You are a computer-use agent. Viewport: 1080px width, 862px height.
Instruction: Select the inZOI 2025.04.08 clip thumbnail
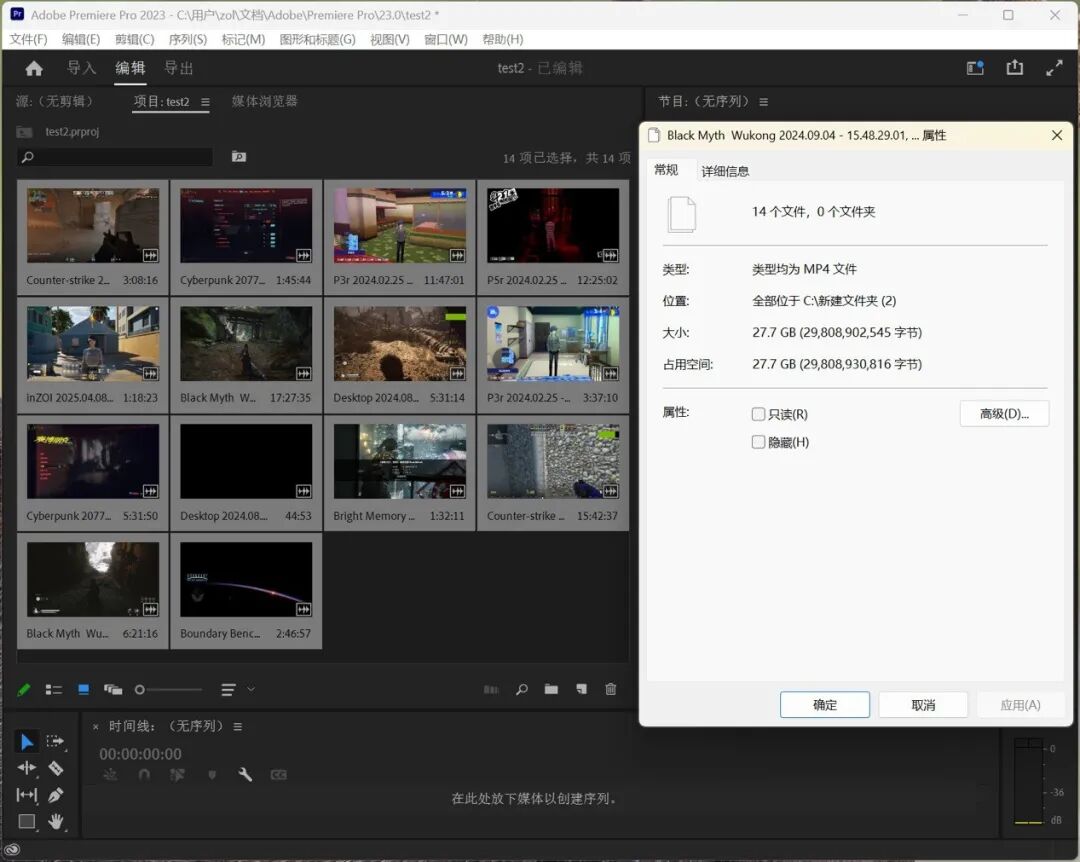coord(93,343)
